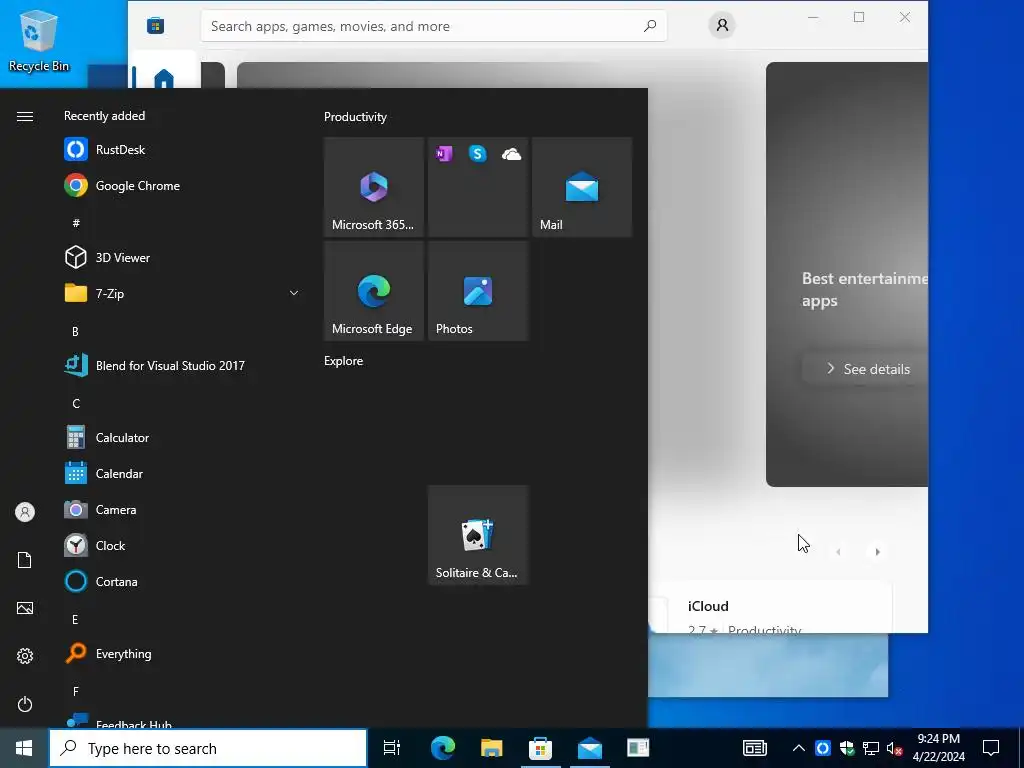Viewport: 1024px width, 768px height.
Task: Go to next slide in Store carousel
Action: click(877, 552)
